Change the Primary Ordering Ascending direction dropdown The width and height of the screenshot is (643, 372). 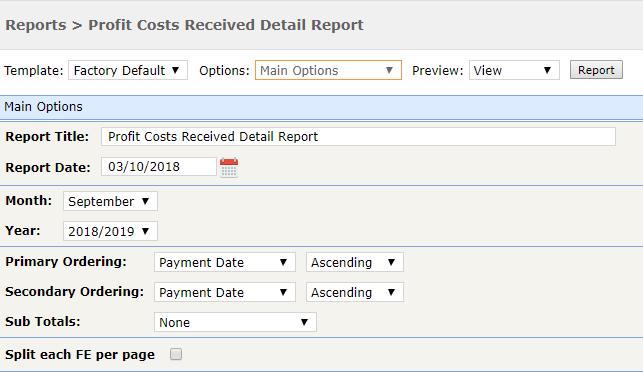pyautogui.click(x=355, y=262)
